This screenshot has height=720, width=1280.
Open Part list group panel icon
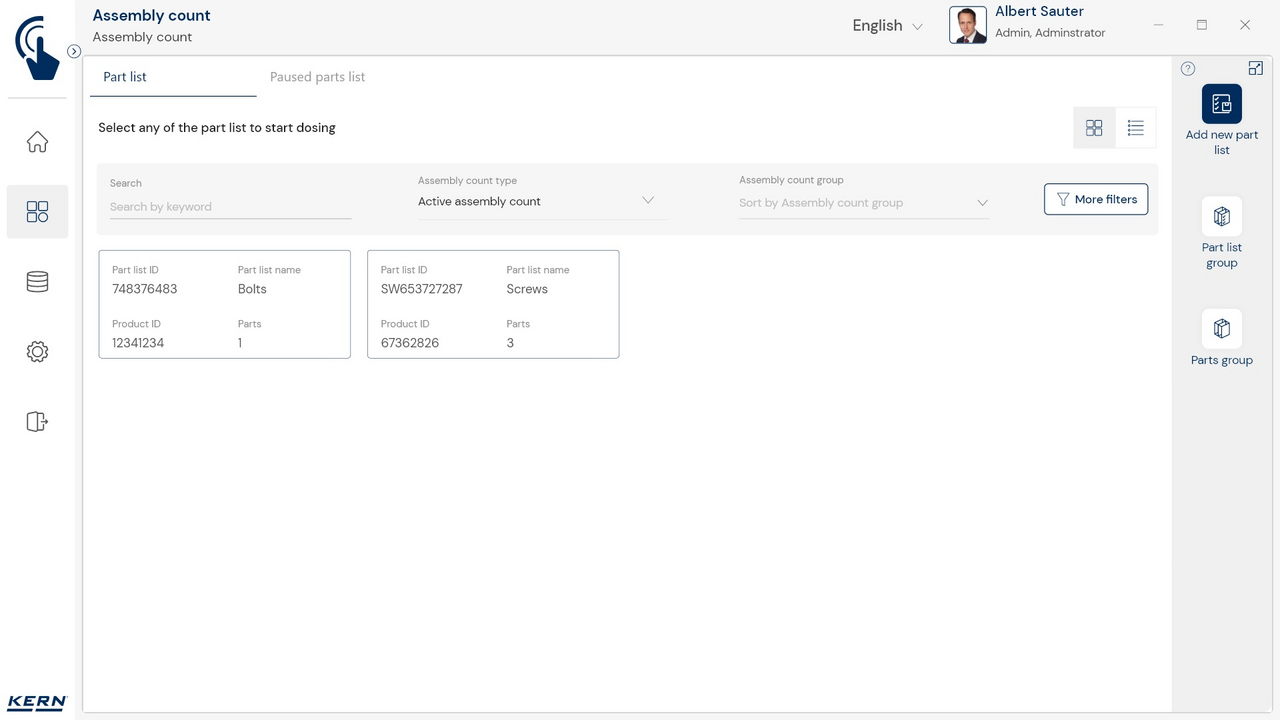(x=1221, y=217)
